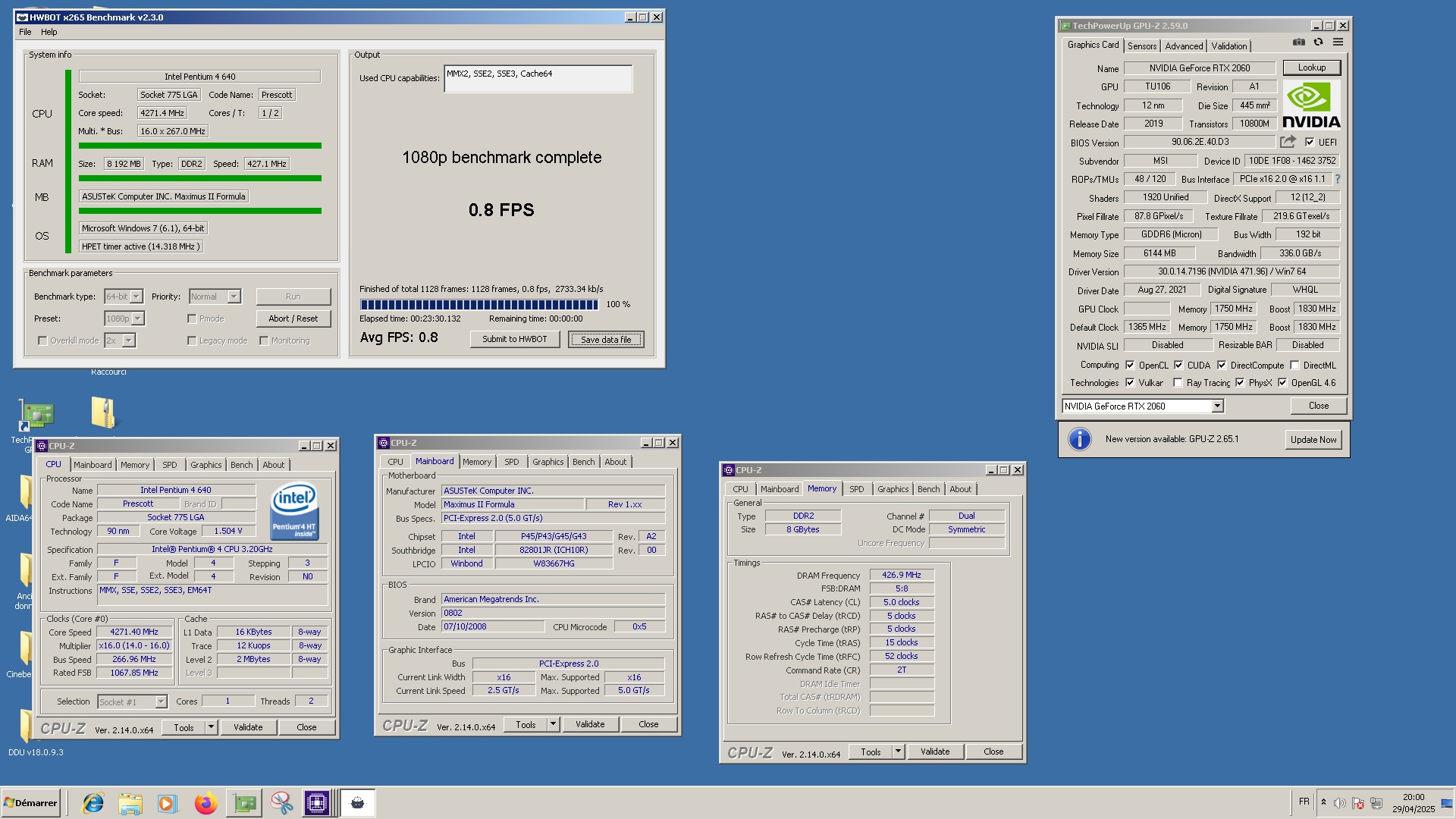Screen dimensions: 1456x819
Task: Switch to the Sensors tab in GPU-Z
Action: click(x=1142, y=46)
